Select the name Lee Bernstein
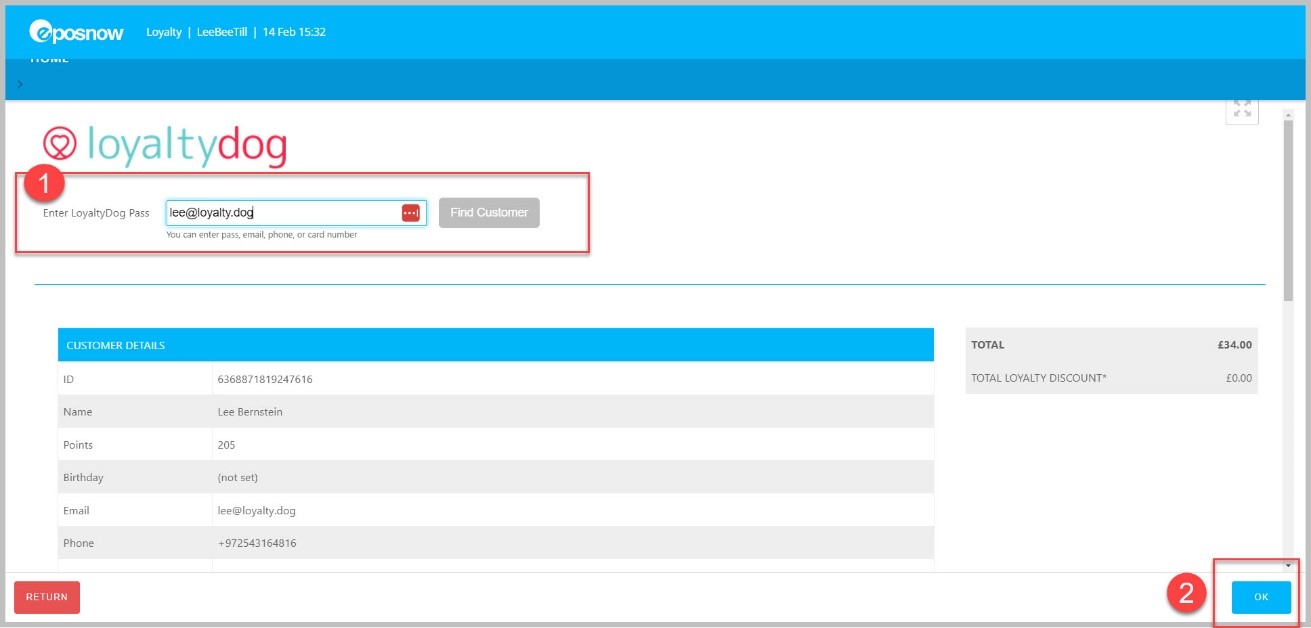The width and height of the screenshot is (1311, 628). click(x=250, y=412)
